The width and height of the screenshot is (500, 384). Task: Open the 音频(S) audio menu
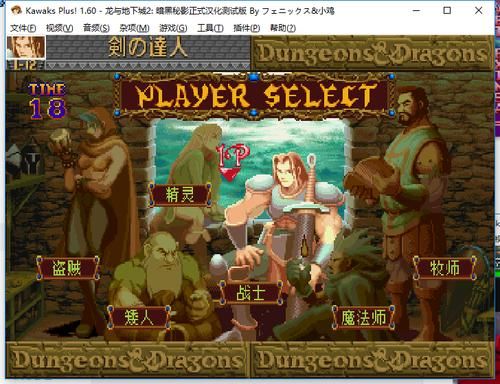(x=96, y=28)
